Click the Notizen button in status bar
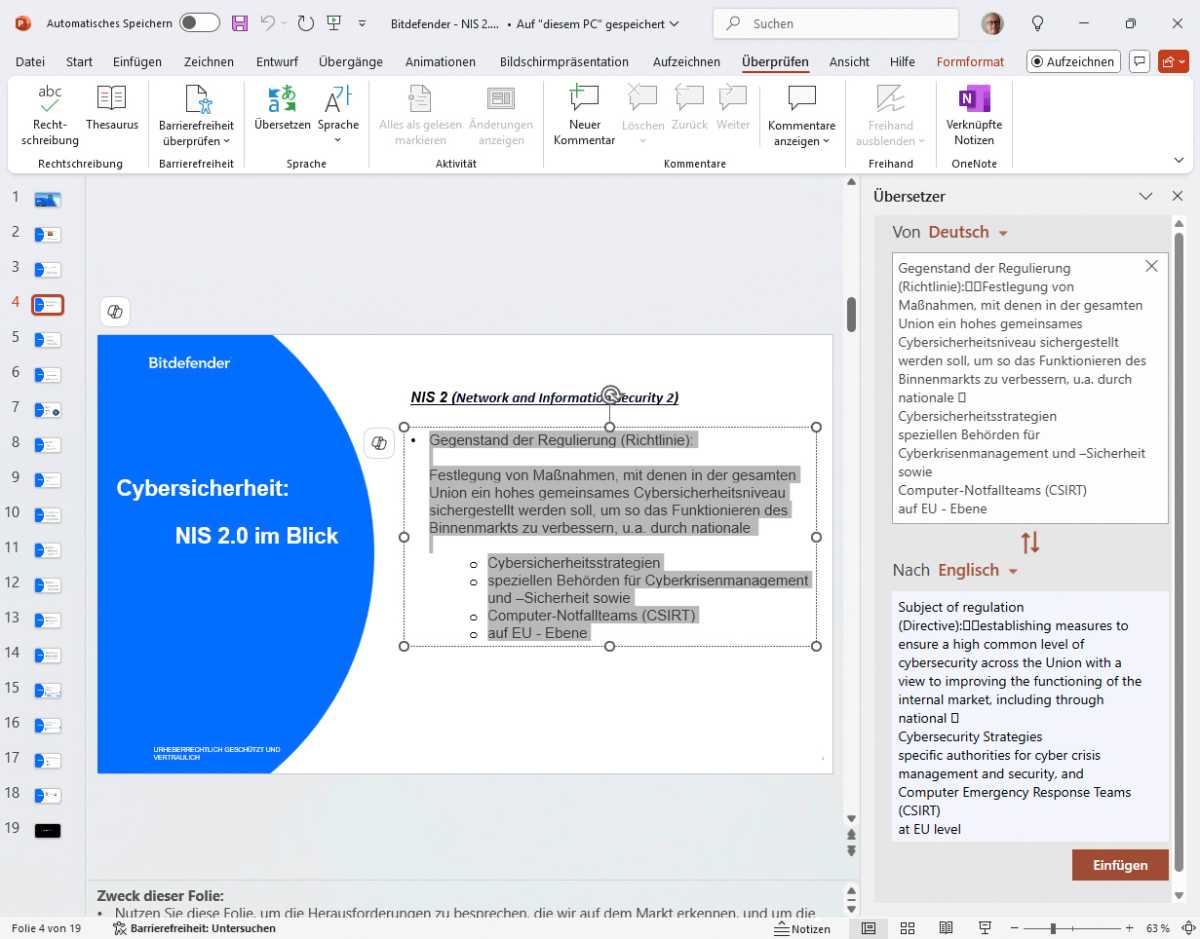This screenshot has height=939, width=1200. 802,928
